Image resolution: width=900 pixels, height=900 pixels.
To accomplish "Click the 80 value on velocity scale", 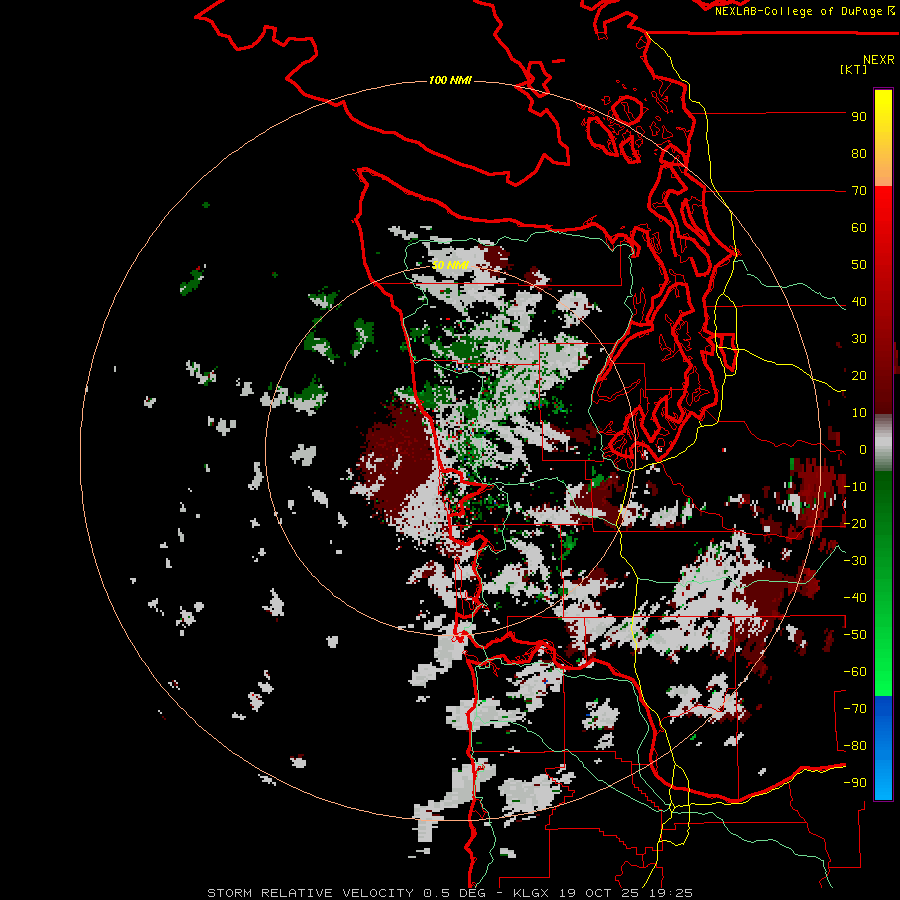I will click(859, 153).
